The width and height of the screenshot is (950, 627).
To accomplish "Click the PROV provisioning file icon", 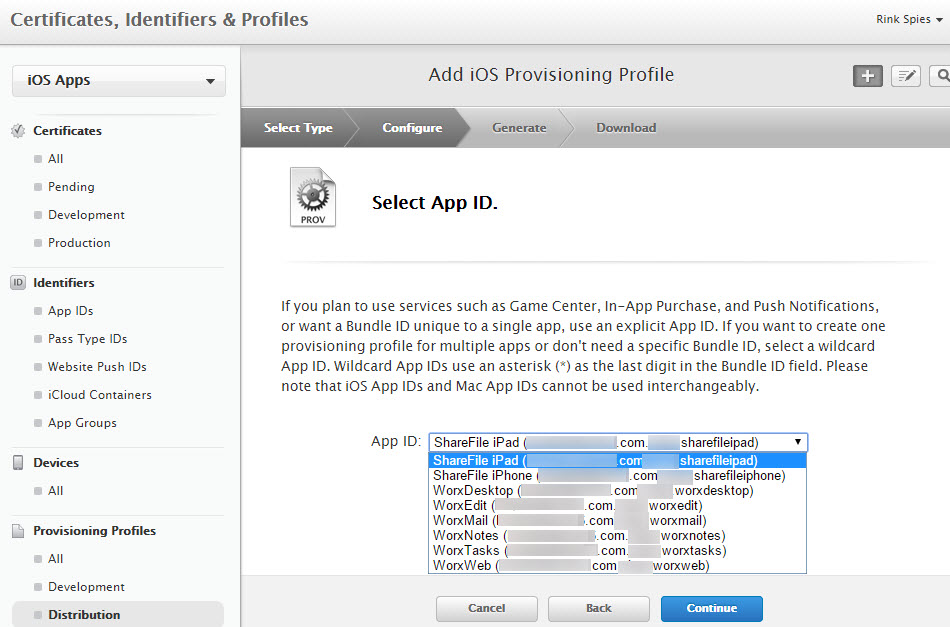I will [x=313, y=197].
